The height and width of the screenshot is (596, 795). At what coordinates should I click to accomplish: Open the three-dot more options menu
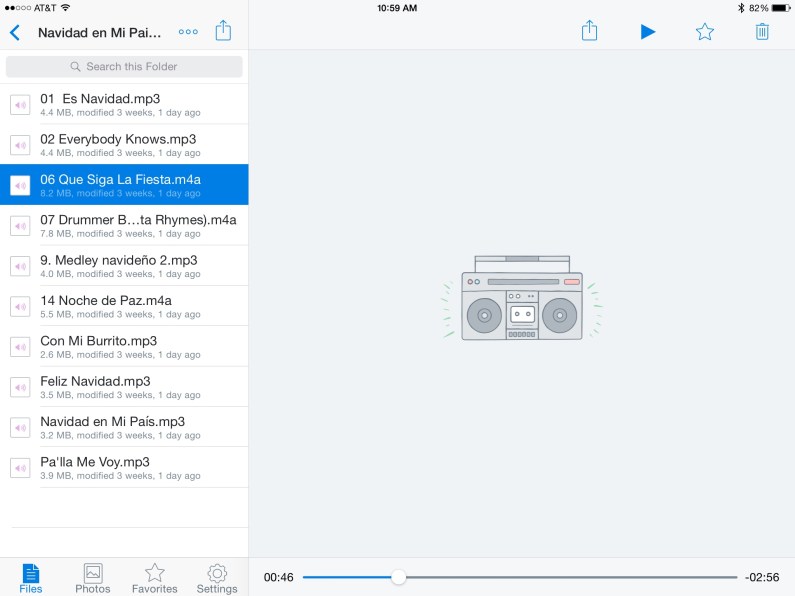[x=188, y=32]
